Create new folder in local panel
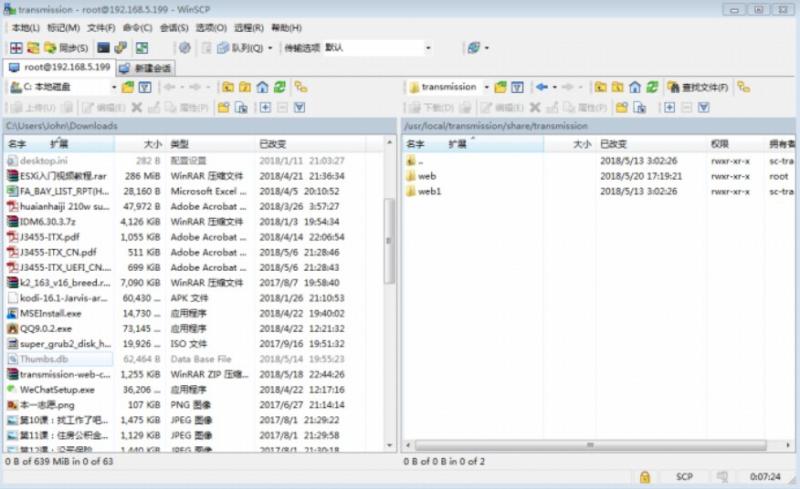This screenshot has width=800, height=489. click(x=223, y=107)
